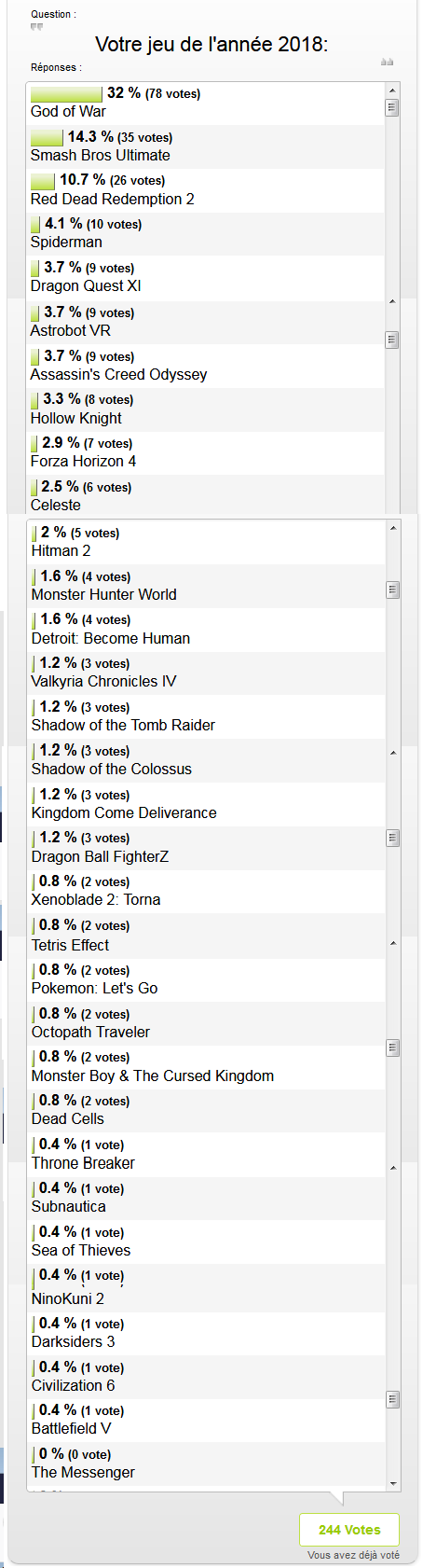Click the 244 Votes button
Screen dimensions: 423x1568
pos(349,1530)
